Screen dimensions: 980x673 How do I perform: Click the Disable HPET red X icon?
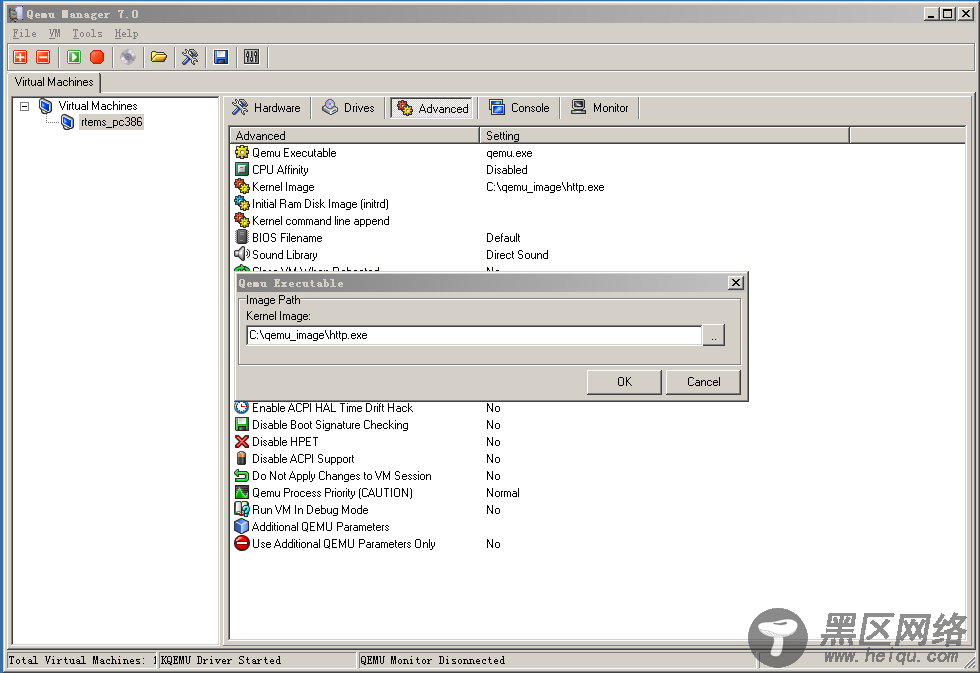point(242,441)
